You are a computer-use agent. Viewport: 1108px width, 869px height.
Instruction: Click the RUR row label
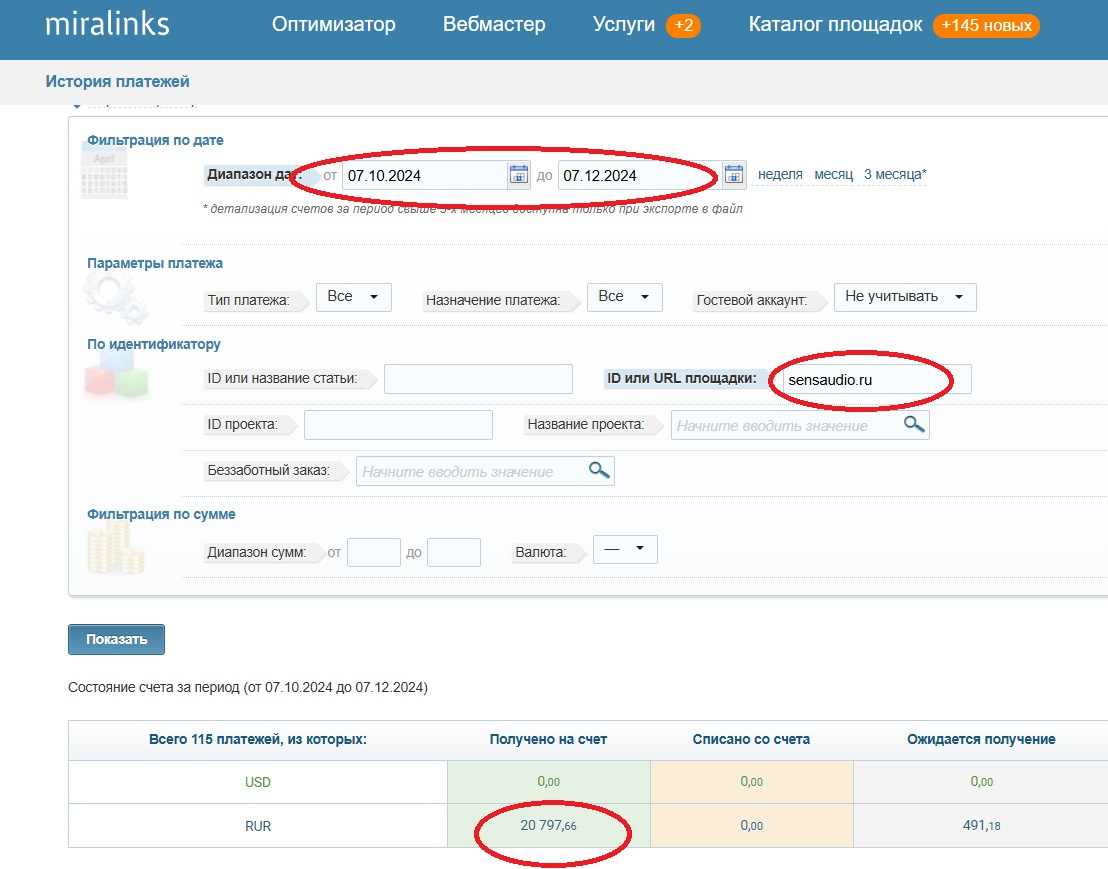258,826
